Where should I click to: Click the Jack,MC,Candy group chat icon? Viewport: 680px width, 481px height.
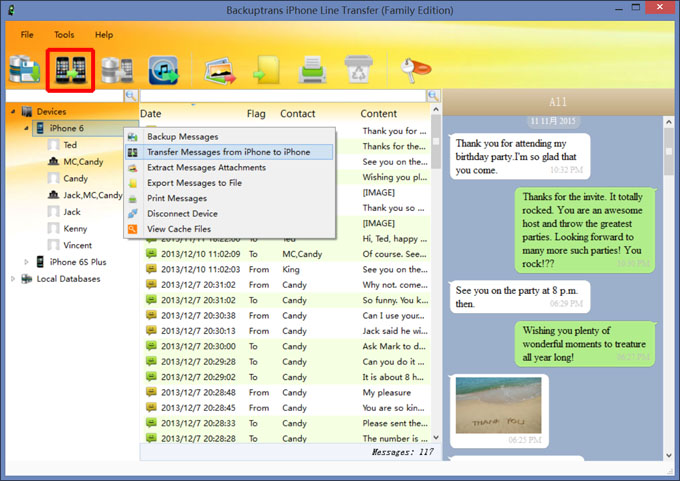(53, 195)
